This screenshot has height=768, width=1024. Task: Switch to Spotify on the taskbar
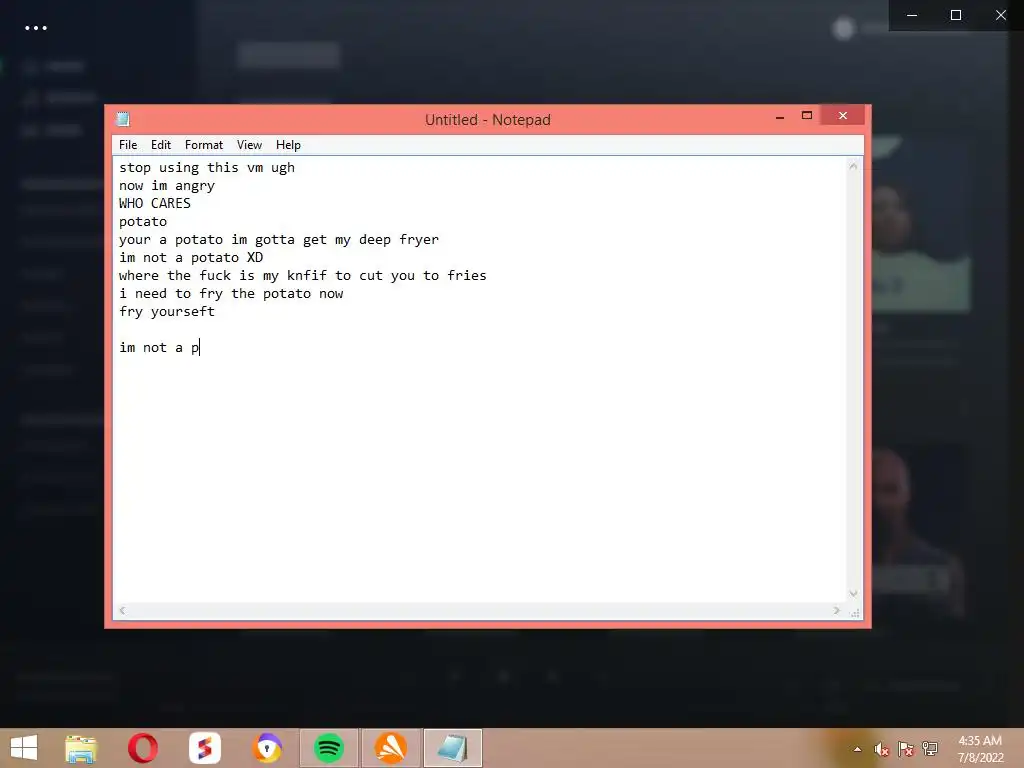(x=329, y=748)
